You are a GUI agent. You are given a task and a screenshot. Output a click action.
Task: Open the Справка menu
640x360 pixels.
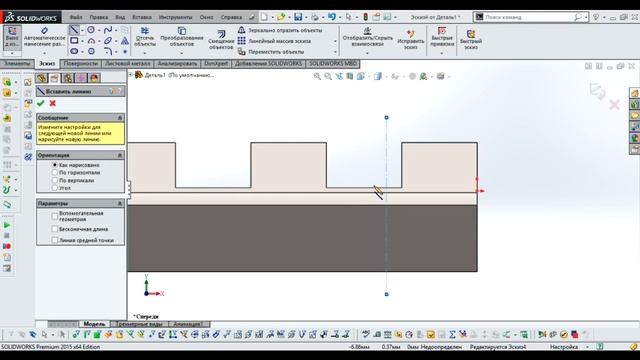pos(231,17)
